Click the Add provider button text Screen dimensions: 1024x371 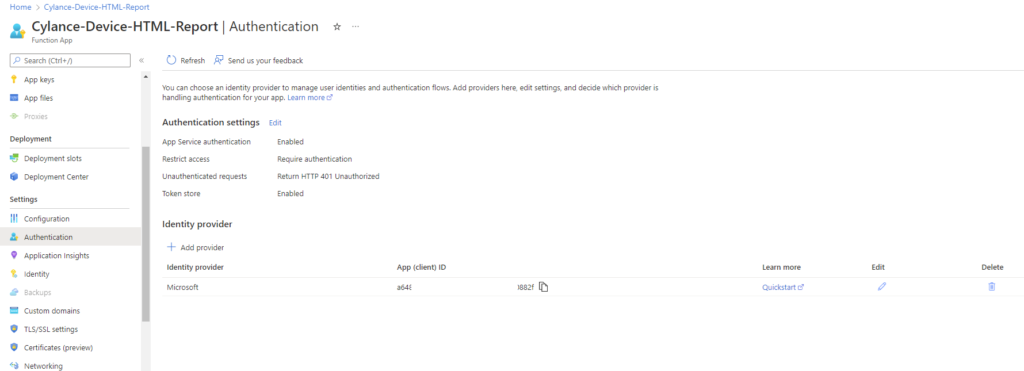202,248
